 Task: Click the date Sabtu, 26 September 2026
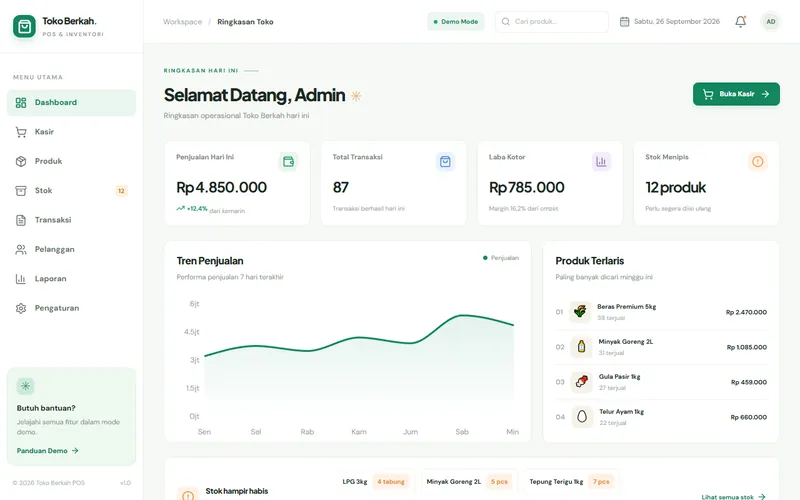[x=677, y=21]
